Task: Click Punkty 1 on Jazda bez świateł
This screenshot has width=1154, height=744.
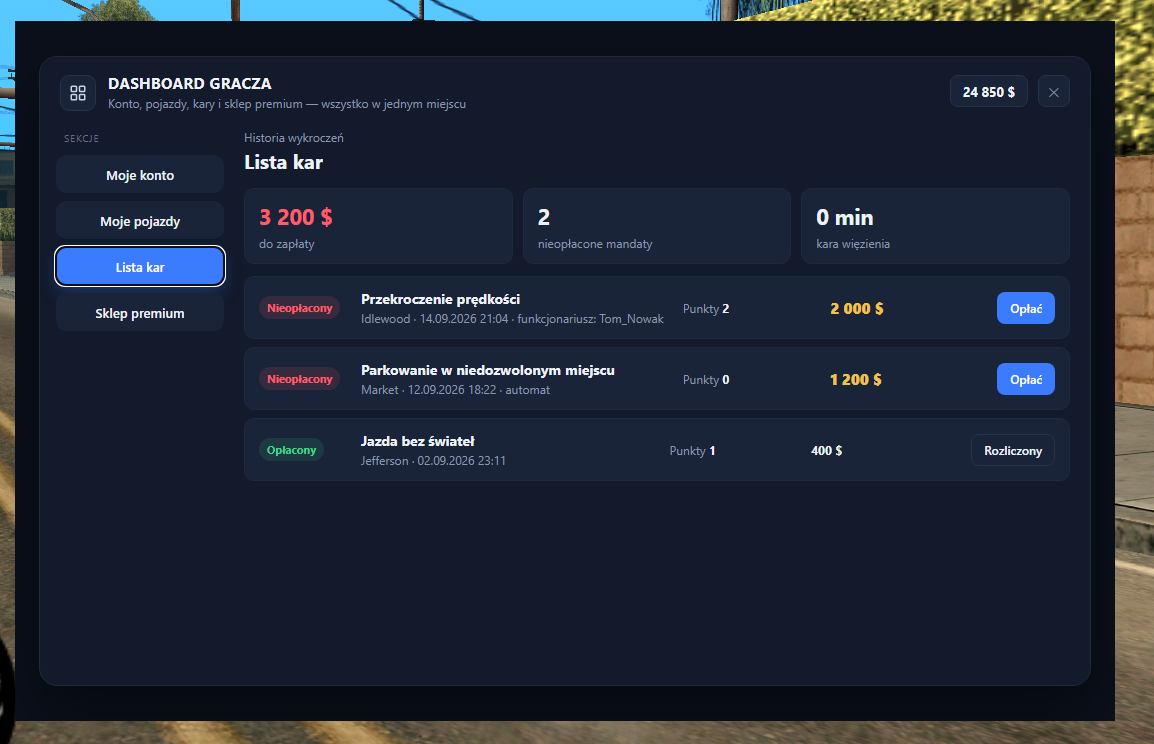Action: [693, 451]
